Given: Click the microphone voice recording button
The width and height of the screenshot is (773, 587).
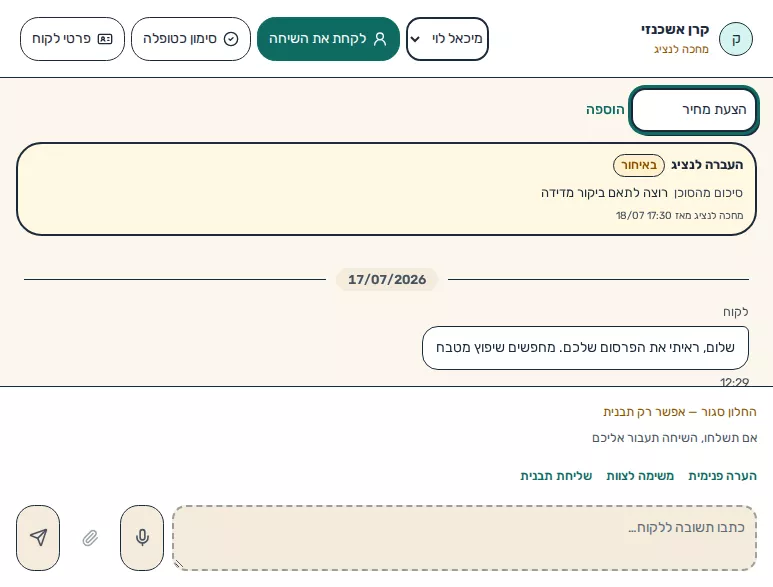Looking at the screenshot, I should [142, 538].
